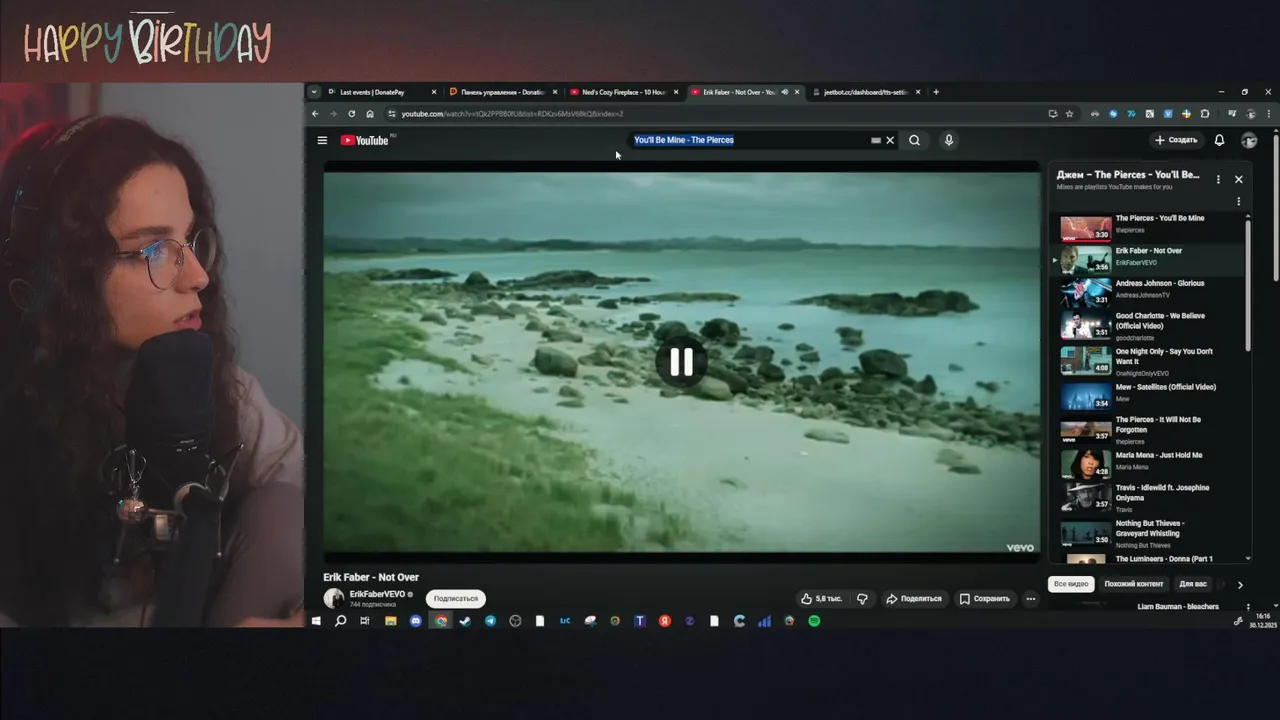Select the Похожий контент filter chip
This screenshot has height=720, width=1280.
(x=1134, y=584)
